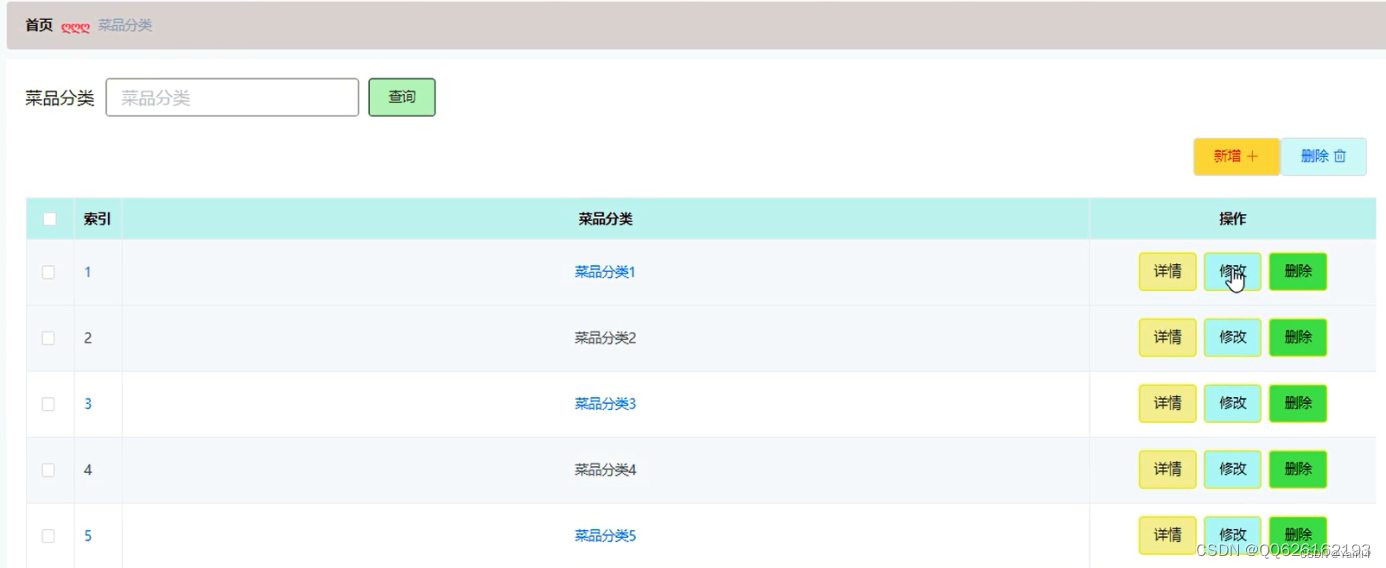Check the checkbox for row 菜品分类1

tap(48, 272)
